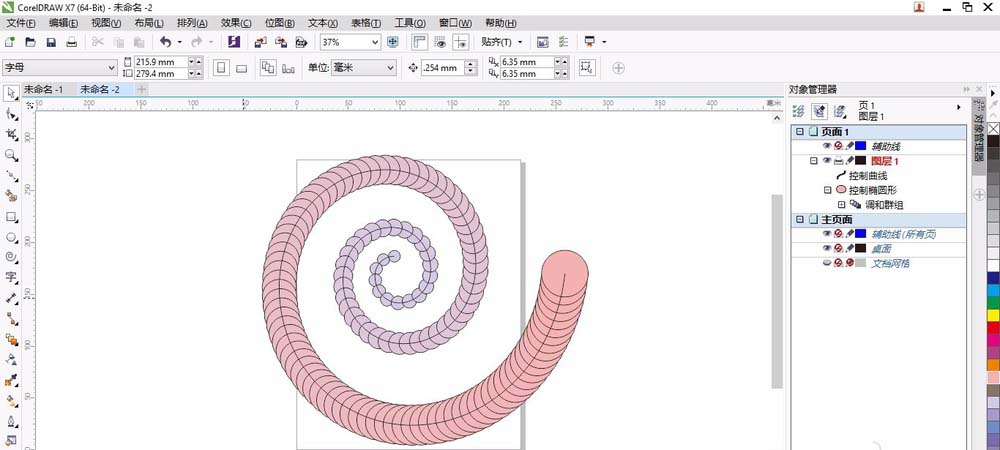Select the Interactive fill tool

click(x=11, y=400)
